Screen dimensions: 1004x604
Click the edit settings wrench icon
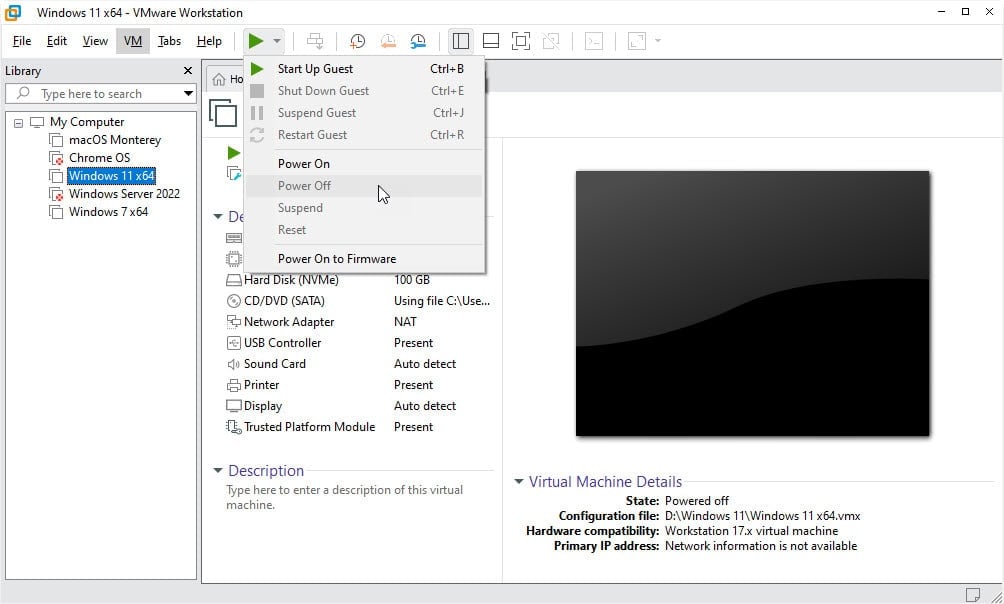(x=234, y=174)
